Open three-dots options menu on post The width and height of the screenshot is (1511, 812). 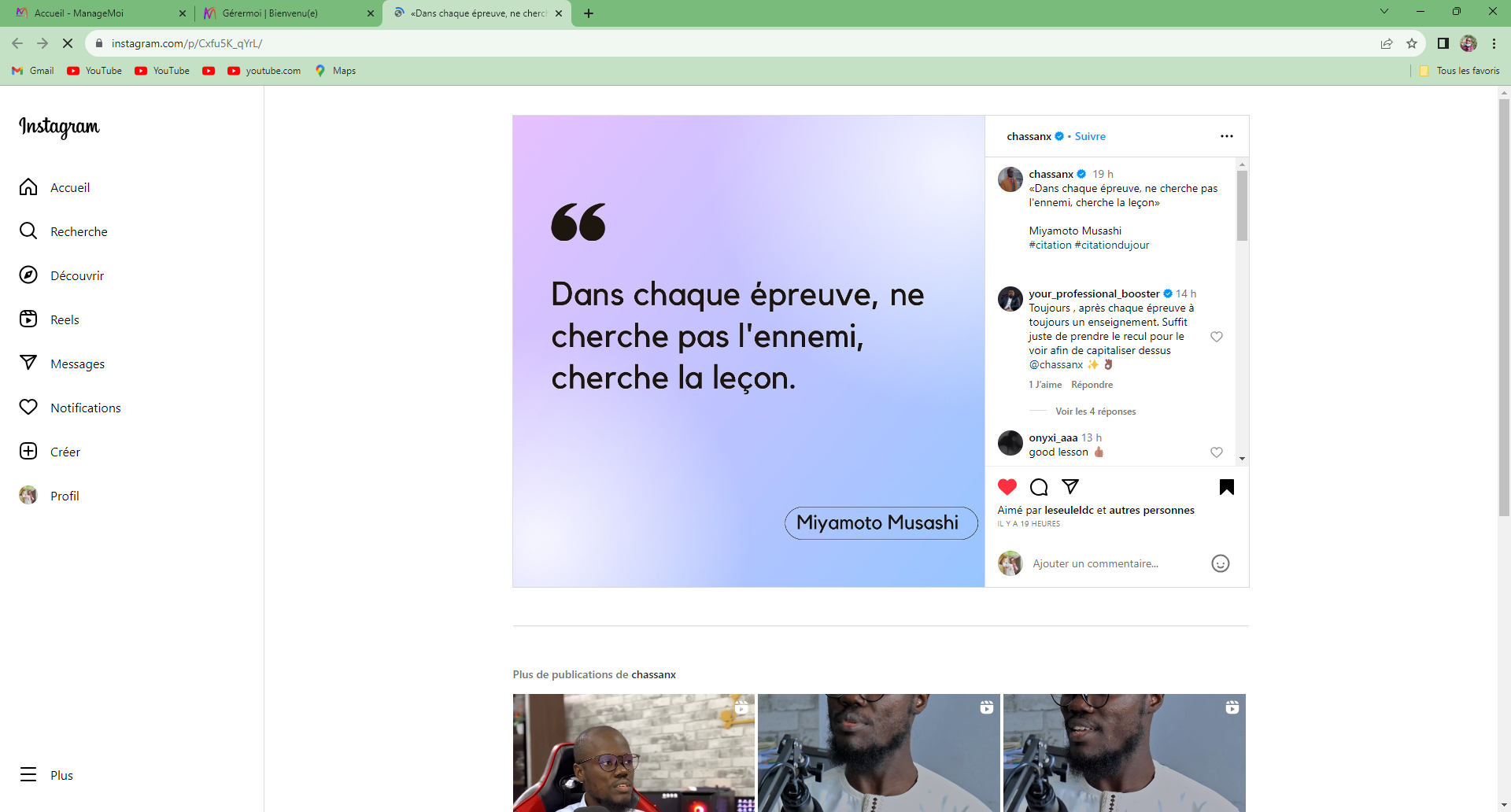coord(1226,136)
